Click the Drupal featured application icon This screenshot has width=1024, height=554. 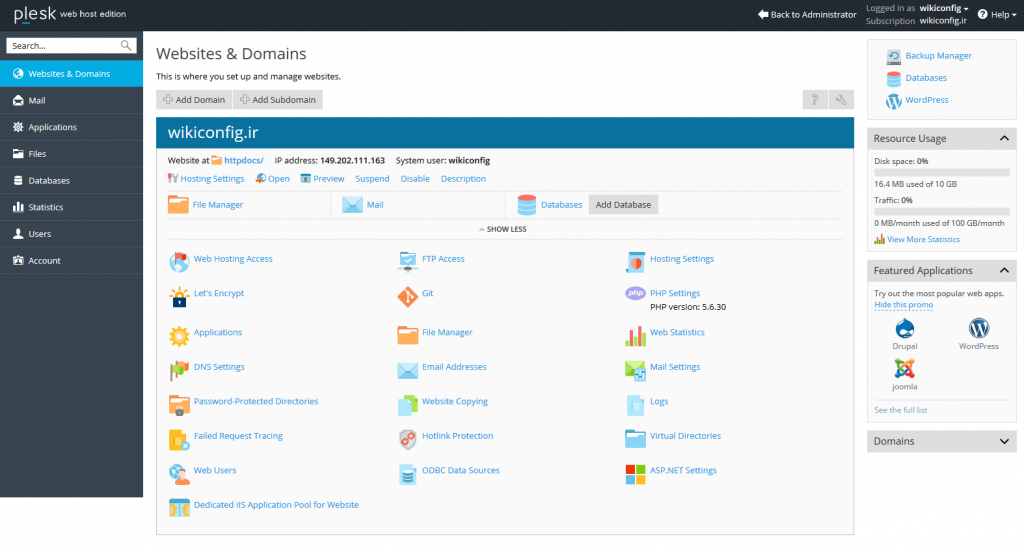(904, 329)
